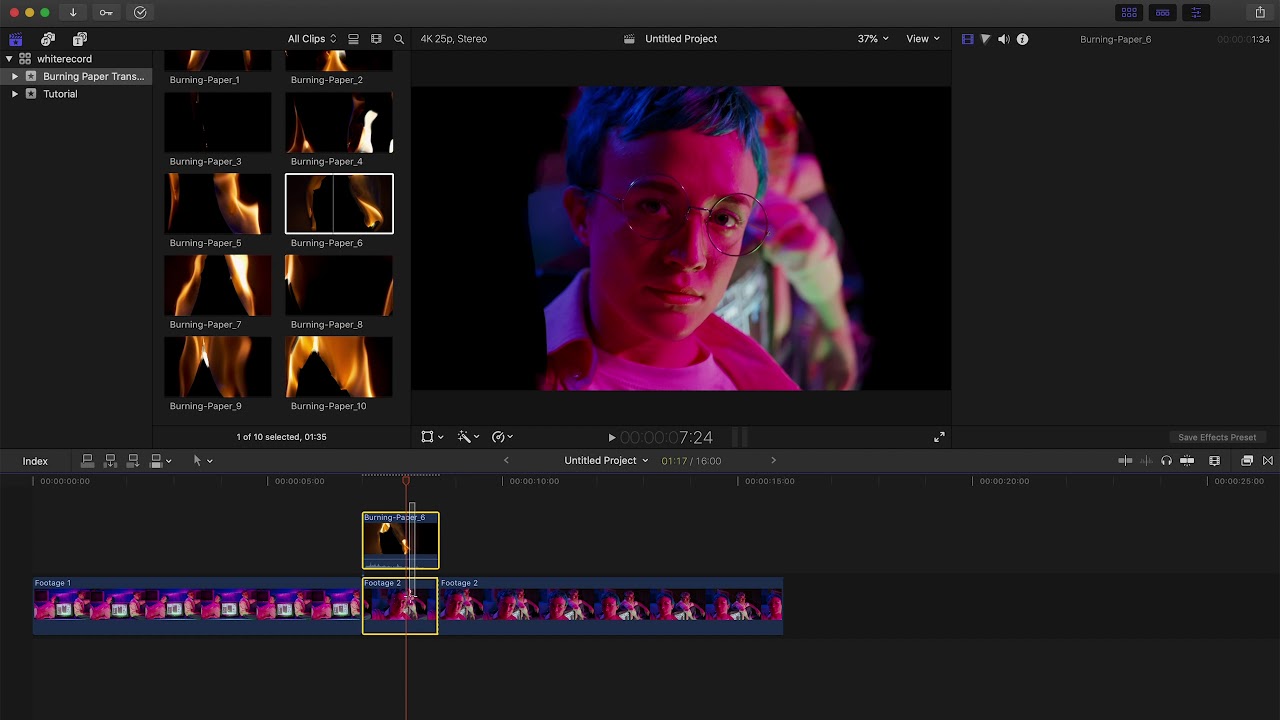Expand the Burning Paper Trans... event
Image resolution: width=1280 pixels, height=720 pixels.
coord(15,76)
